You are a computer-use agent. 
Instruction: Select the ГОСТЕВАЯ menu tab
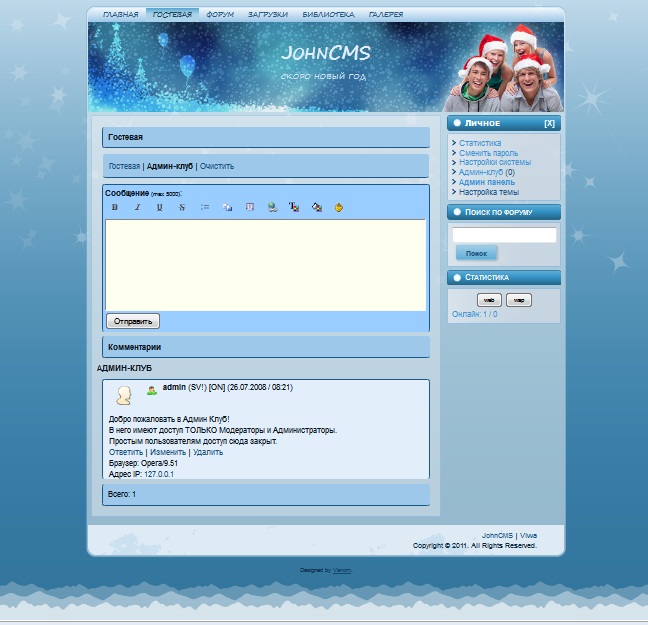coord(172,14)
